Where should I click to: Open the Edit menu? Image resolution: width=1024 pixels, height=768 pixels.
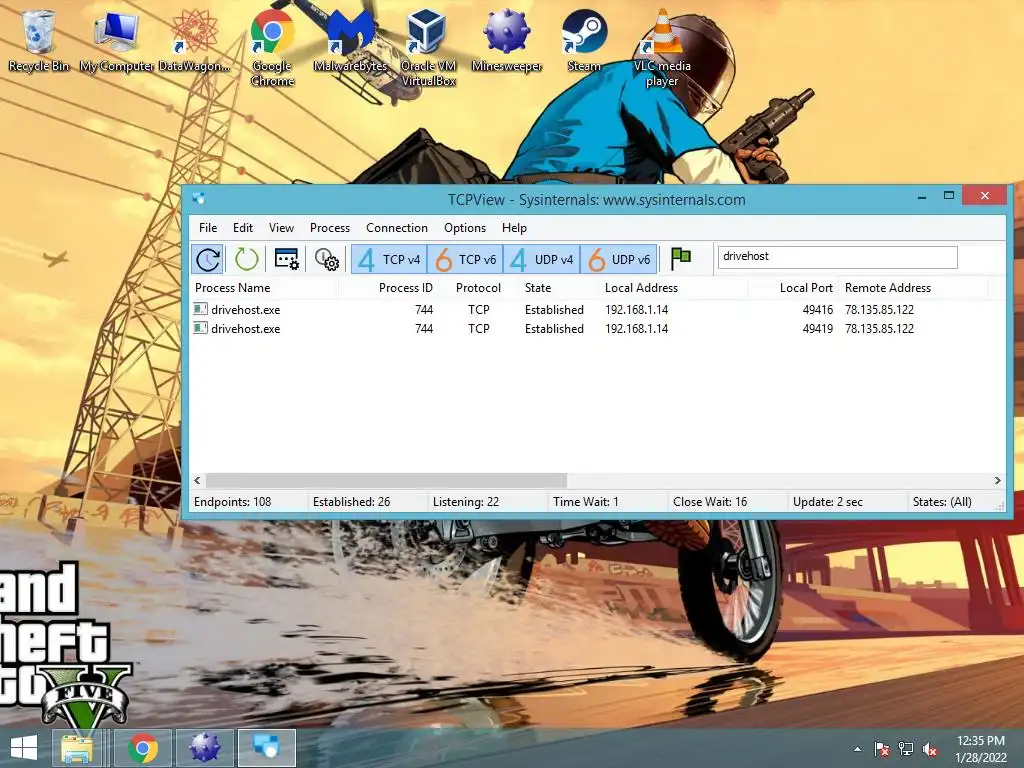tap(242, 228)
